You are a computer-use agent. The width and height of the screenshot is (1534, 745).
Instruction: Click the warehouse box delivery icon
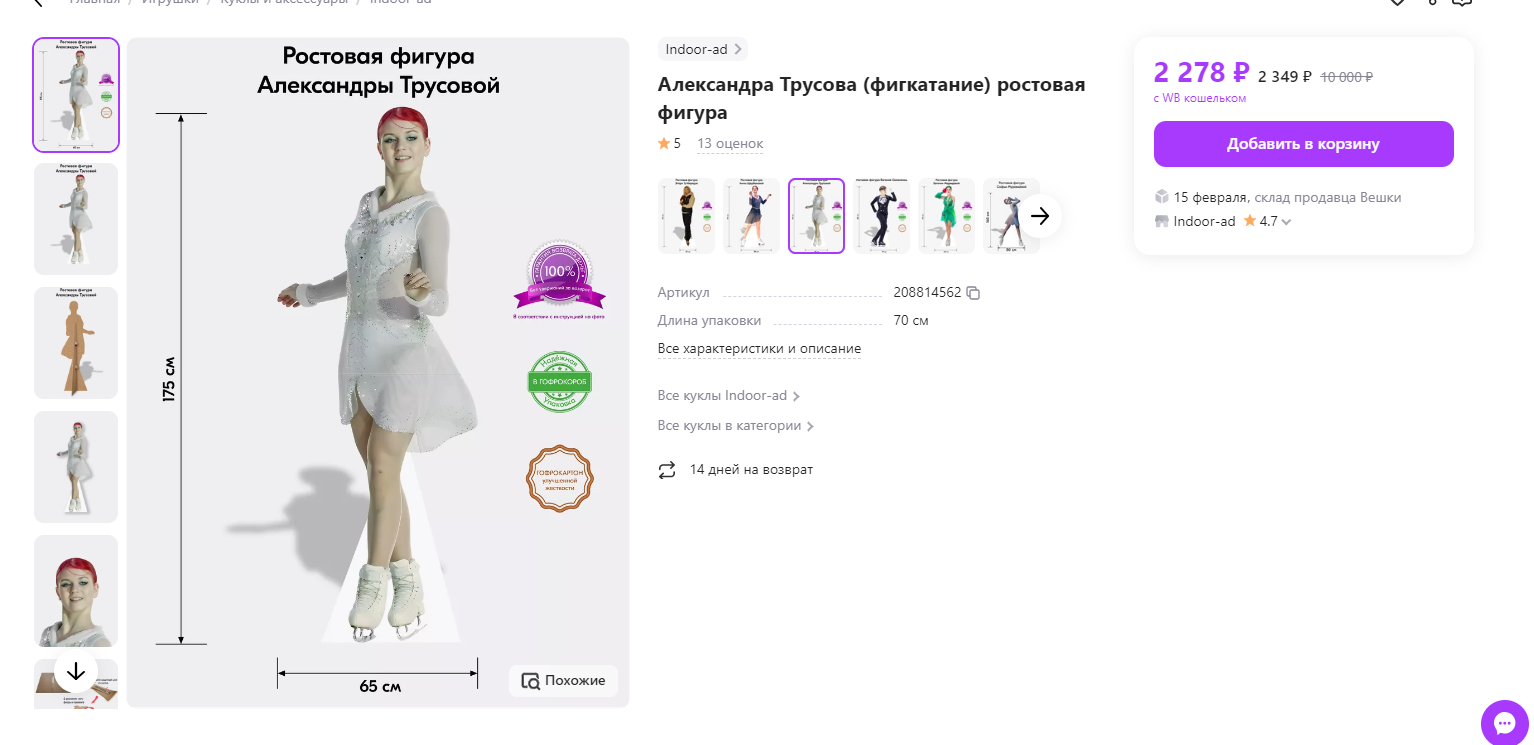(x=1161, y=197)
